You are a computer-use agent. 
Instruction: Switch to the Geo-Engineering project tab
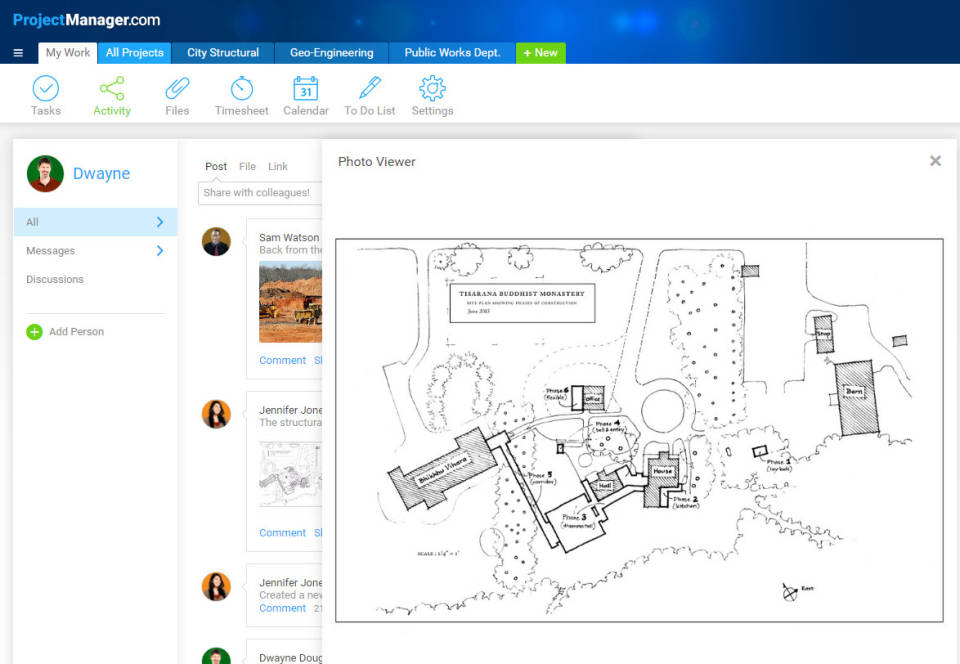point(330,52)
